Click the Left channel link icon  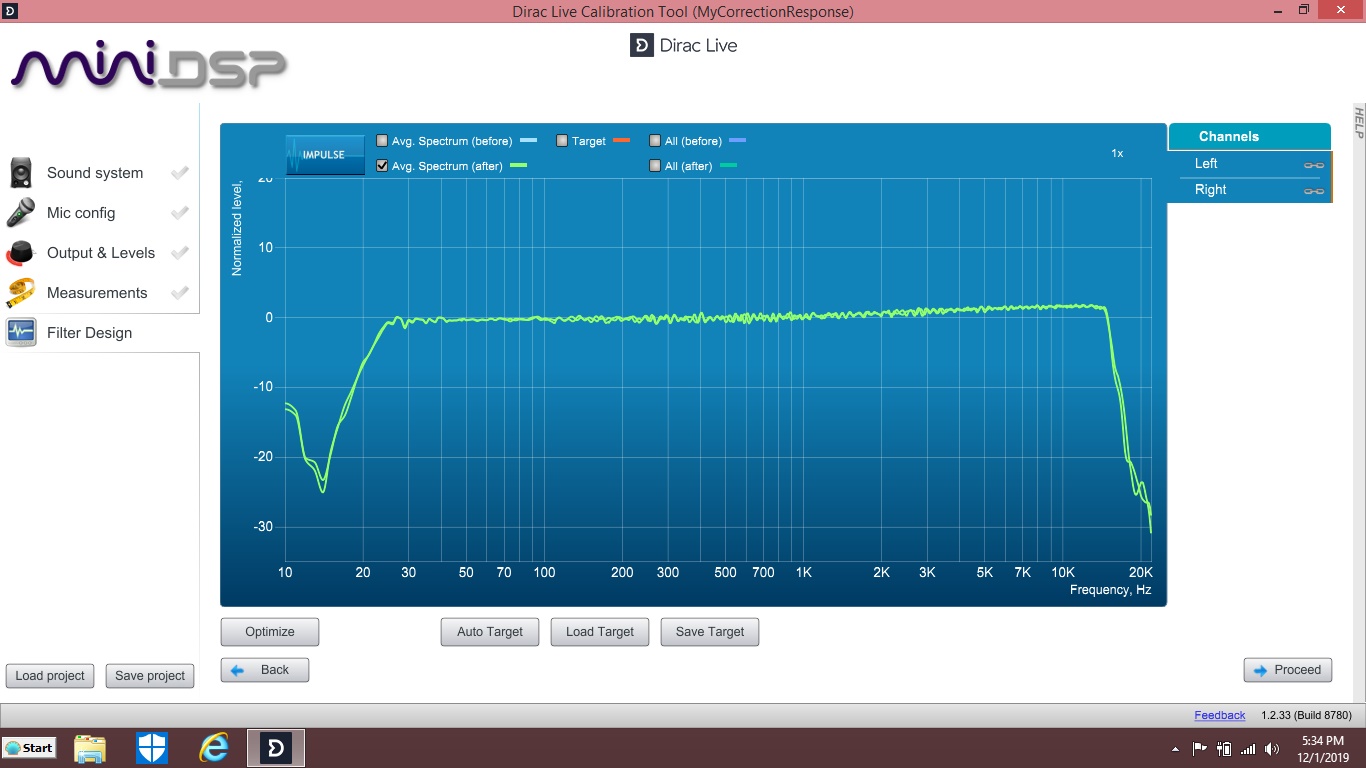[x=1313, y=165]
